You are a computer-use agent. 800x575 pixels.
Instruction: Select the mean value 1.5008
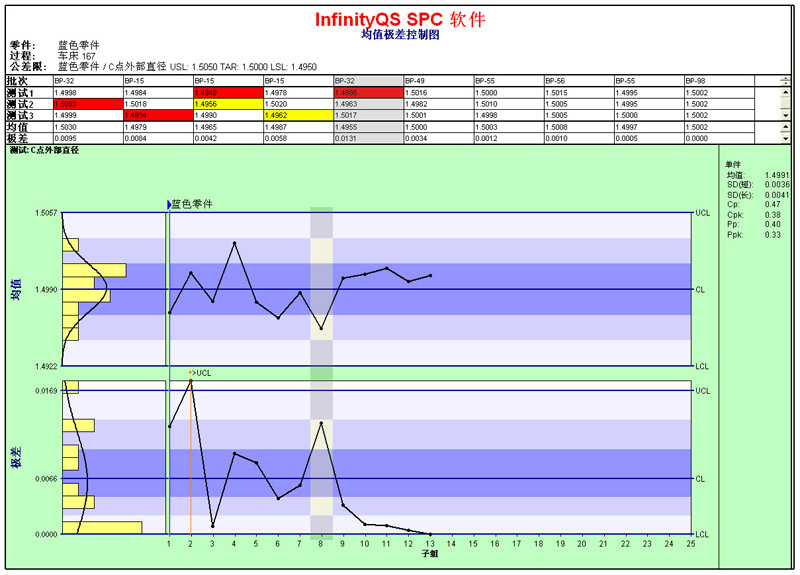(579, 127)
